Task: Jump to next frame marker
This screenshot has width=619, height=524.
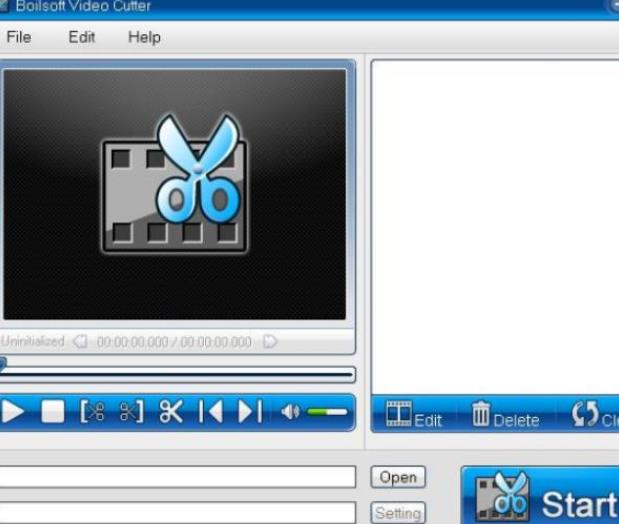Action: (250, 411)
